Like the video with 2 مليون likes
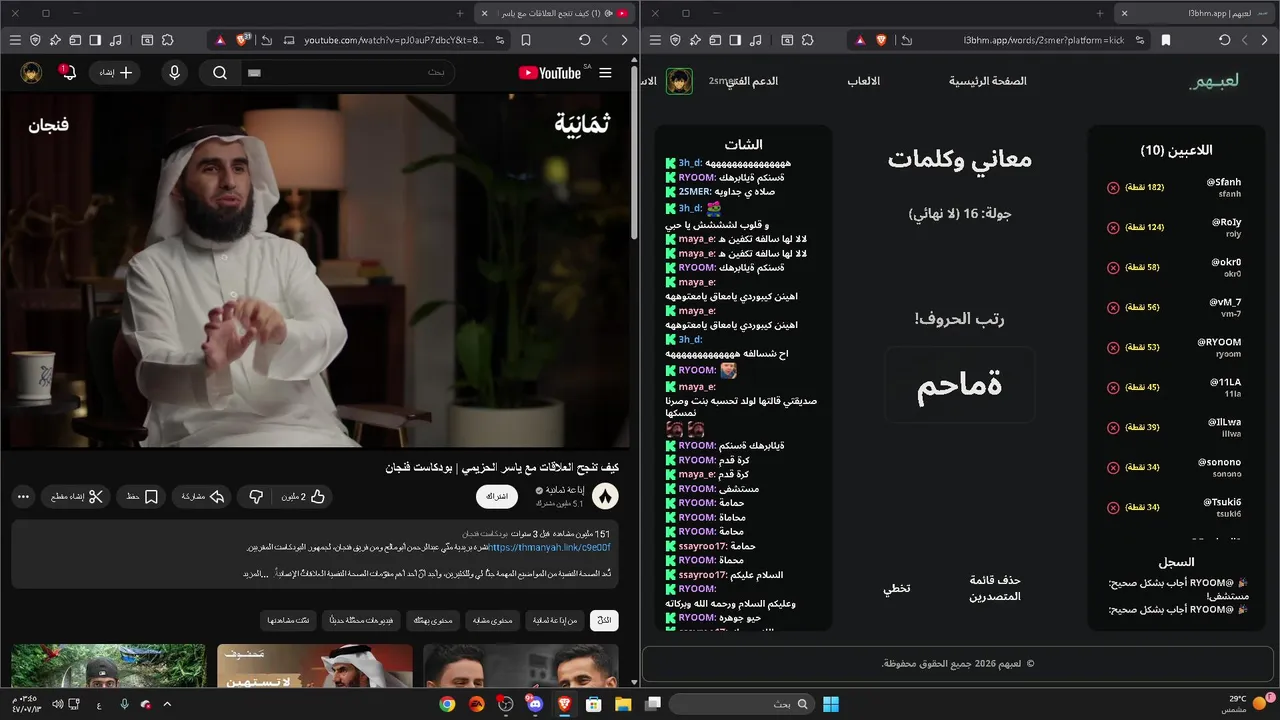Viewport: 1280px width, 720px height. click(301, 497)
